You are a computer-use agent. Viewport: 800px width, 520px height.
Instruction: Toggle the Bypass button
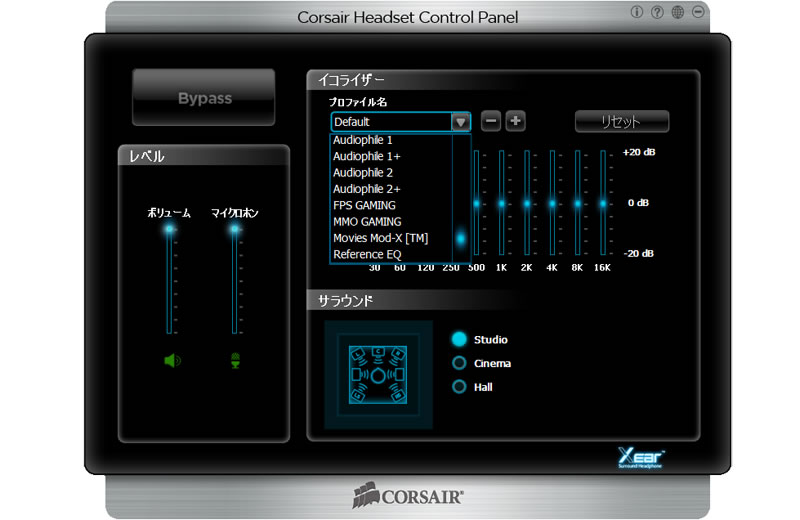pyautogui.click(x=204, y=97)
